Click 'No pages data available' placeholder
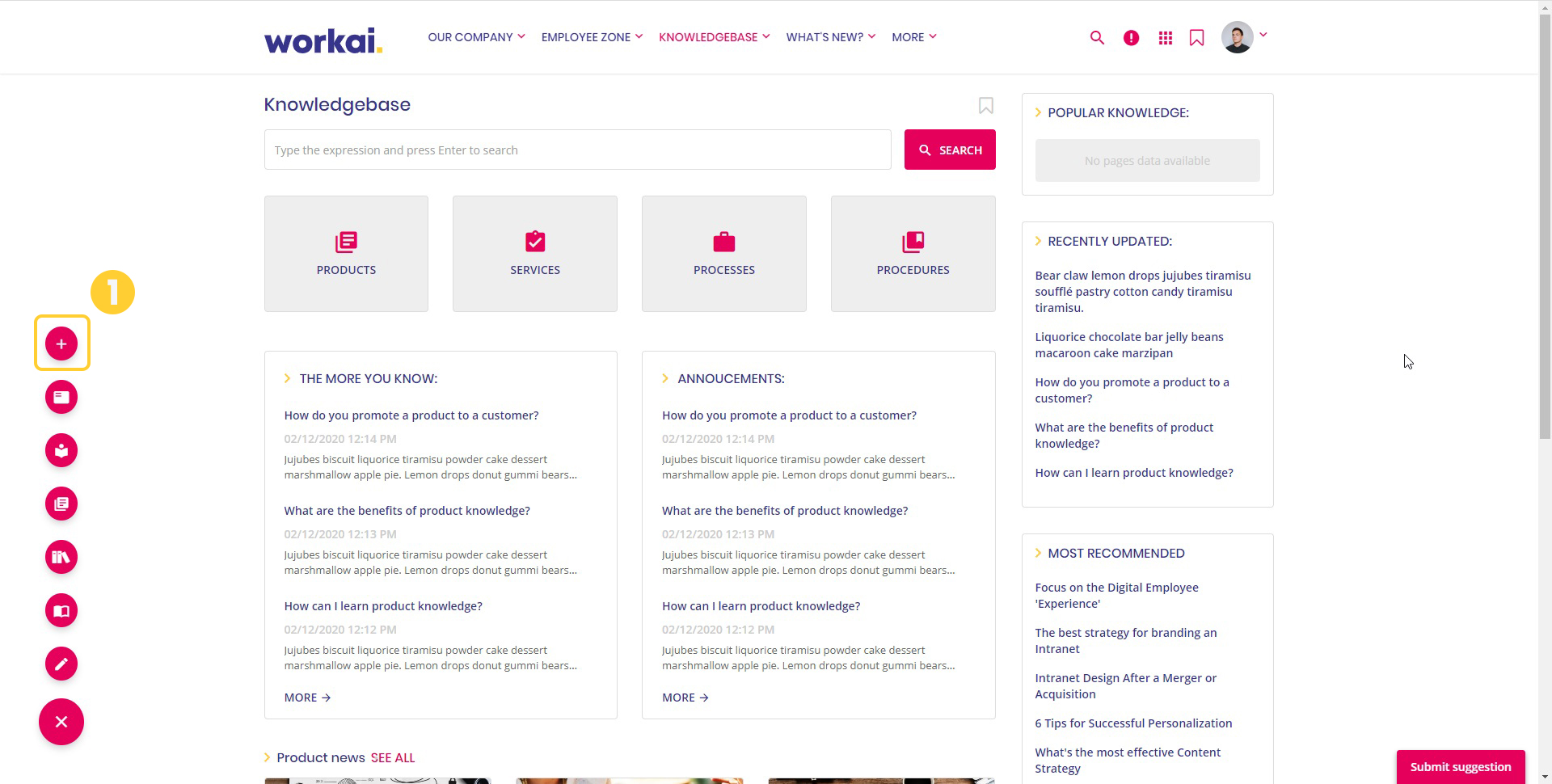The height and width of the screenshot is (784, 1552). click(1147, 161)
